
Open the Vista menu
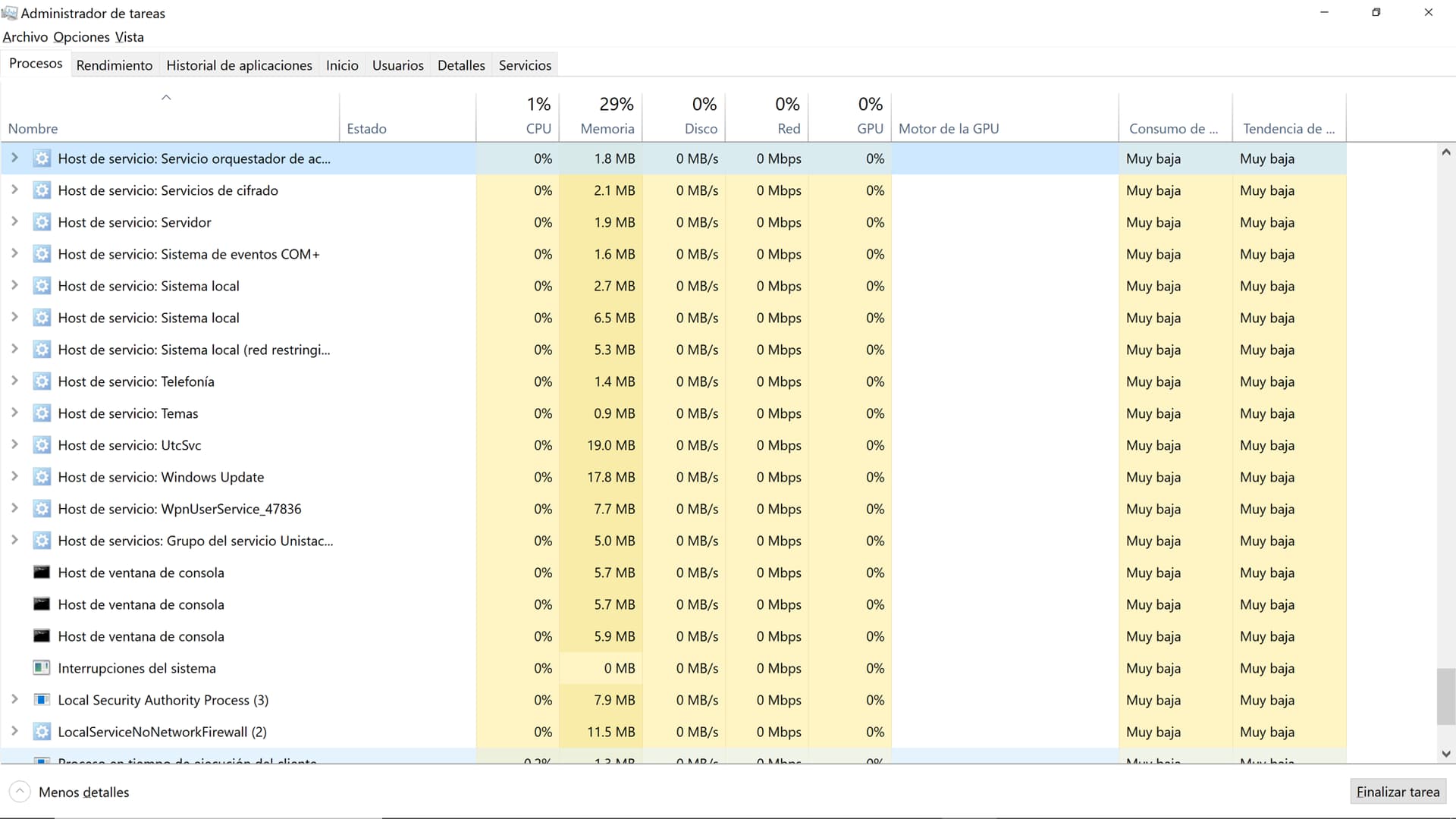(x=130, y=37)
